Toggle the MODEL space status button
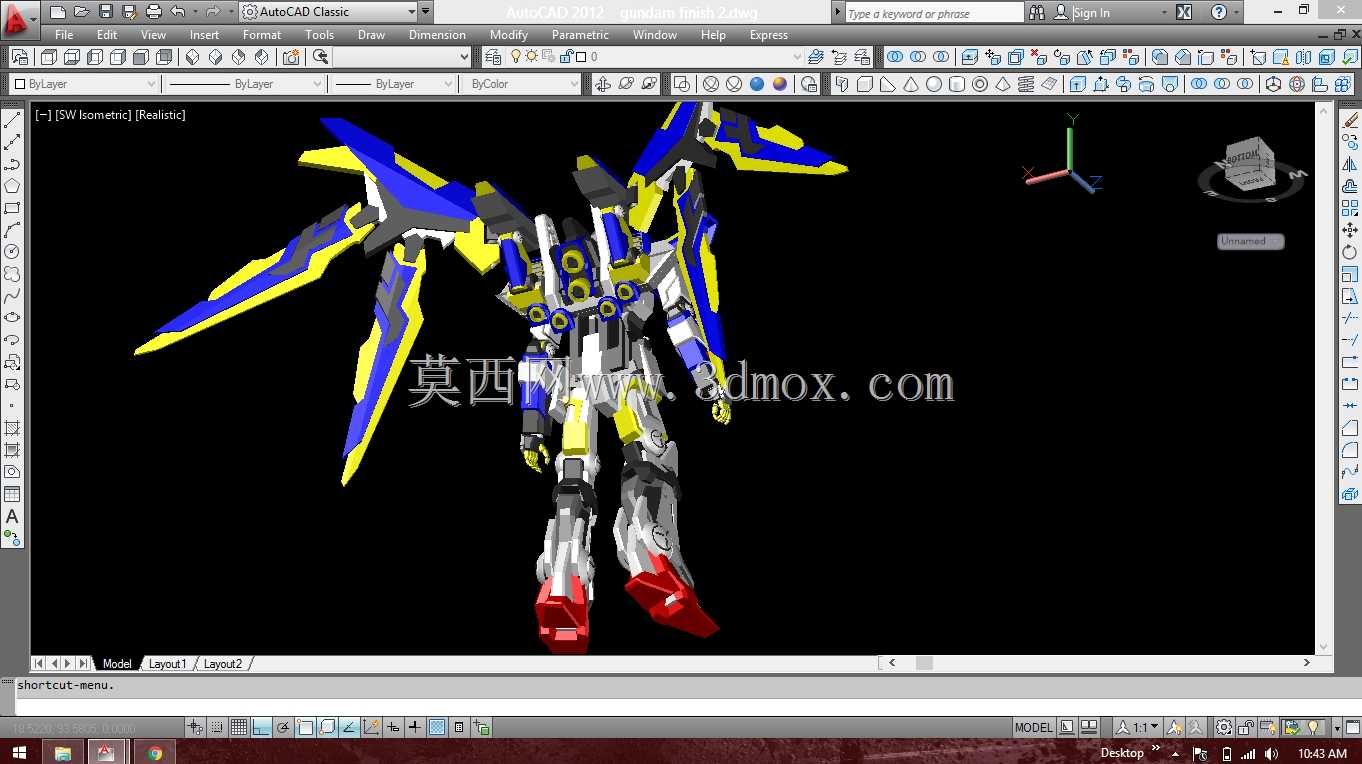This screenshot has width=1362, height=764. (1034, 727)
